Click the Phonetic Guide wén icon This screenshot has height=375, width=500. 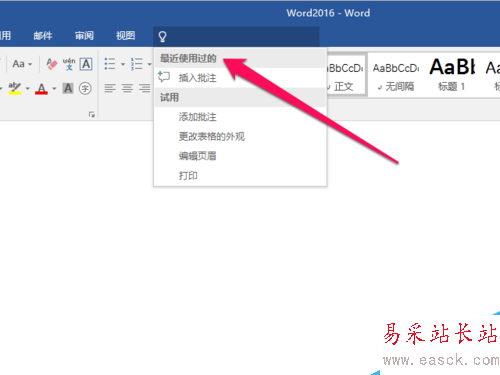(x=69, y=64)
